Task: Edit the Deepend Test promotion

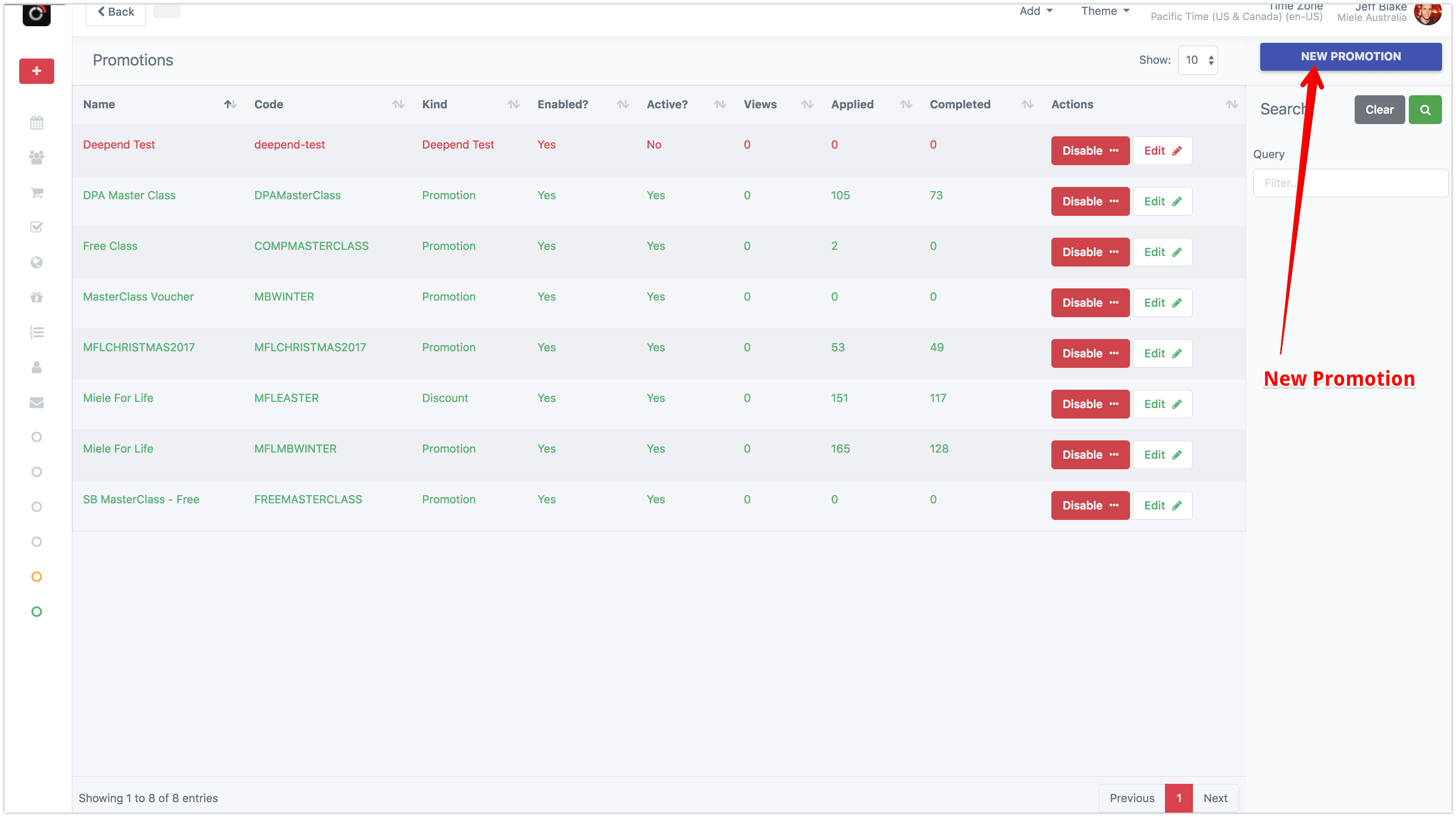Action: pyautogui.click(x=1162, y=151)
